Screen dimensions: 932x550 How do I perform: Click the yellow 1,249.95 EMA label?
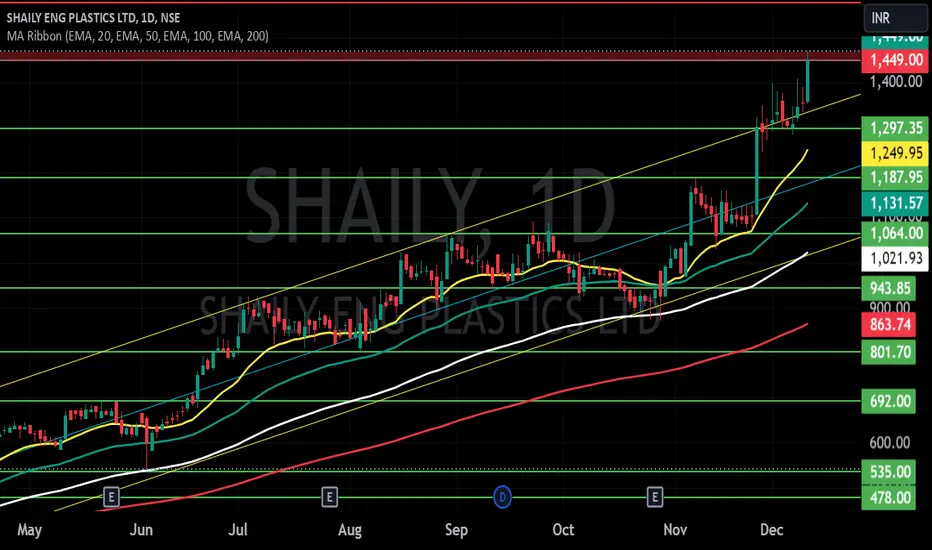[895, 153]
